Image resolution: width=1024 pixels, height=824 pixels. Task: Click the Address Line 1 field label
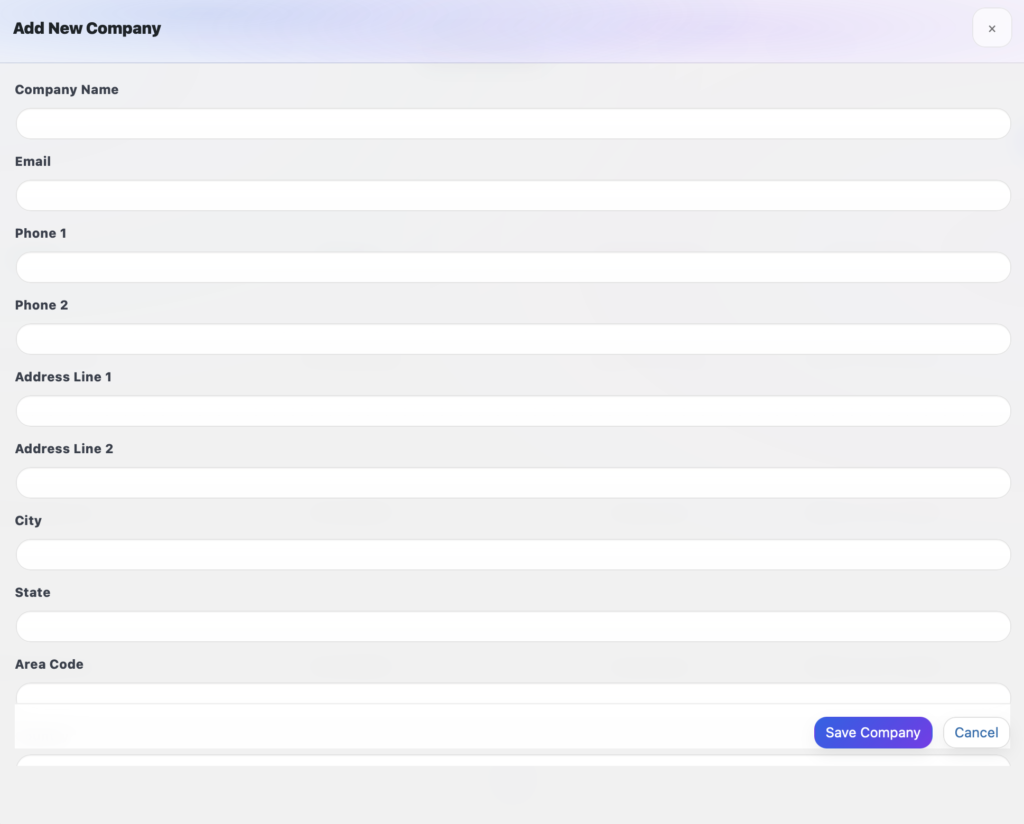(x=63, y=377)
